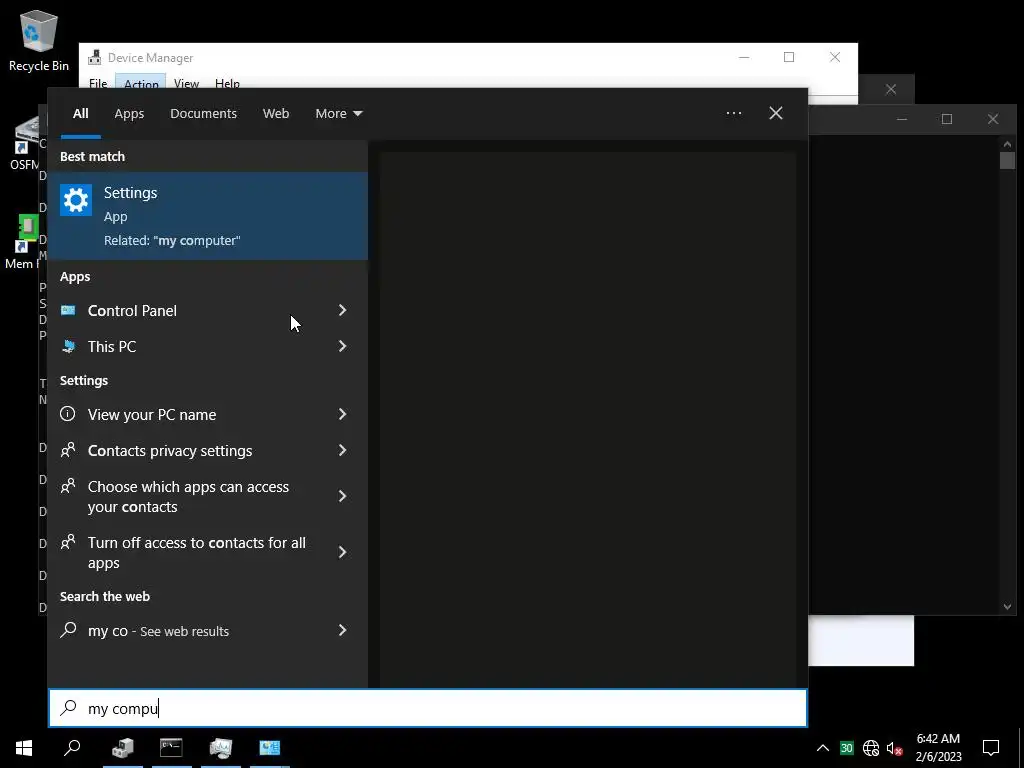Expand the Control Panel result arrow
Image resolution: width=1024 pixels, height=768 pixels.
(x=342, y=310)
